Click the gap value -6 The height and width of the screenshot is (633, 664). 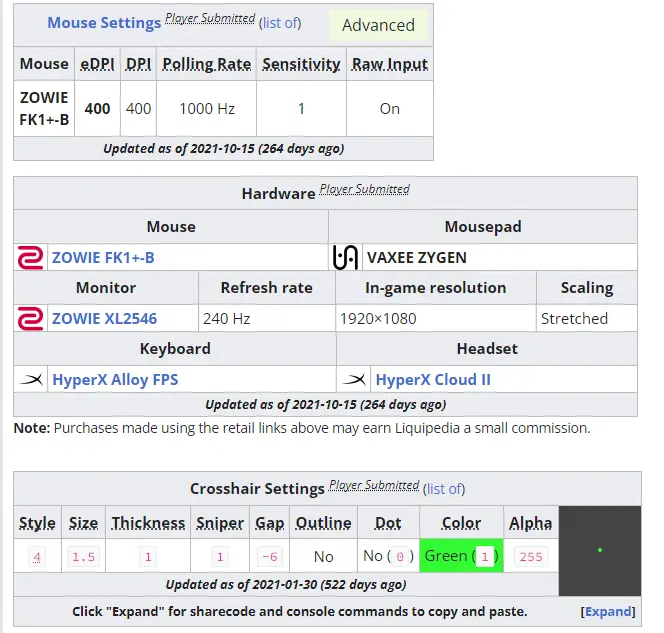coord(270,556)
